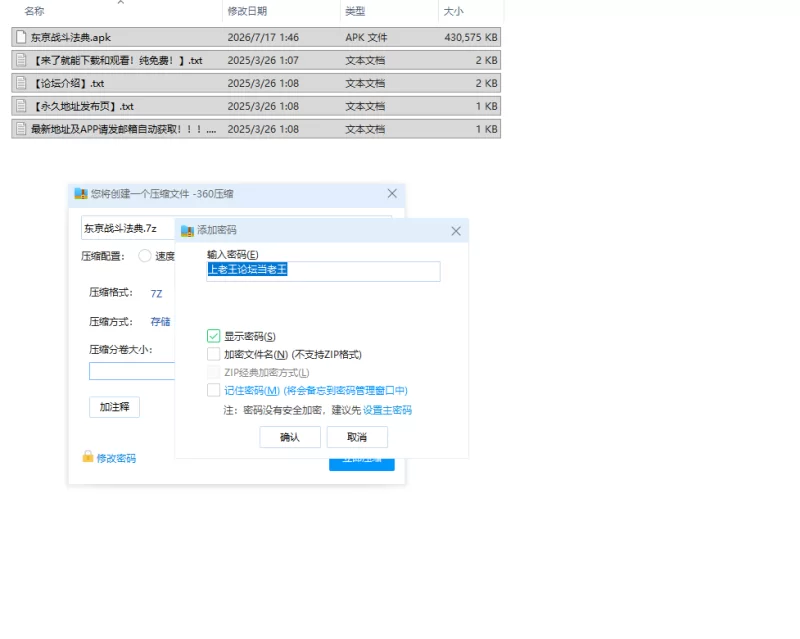The image size is (800, 639).
Task: Sort files by 名称 column header
Action: pos(34,11)
